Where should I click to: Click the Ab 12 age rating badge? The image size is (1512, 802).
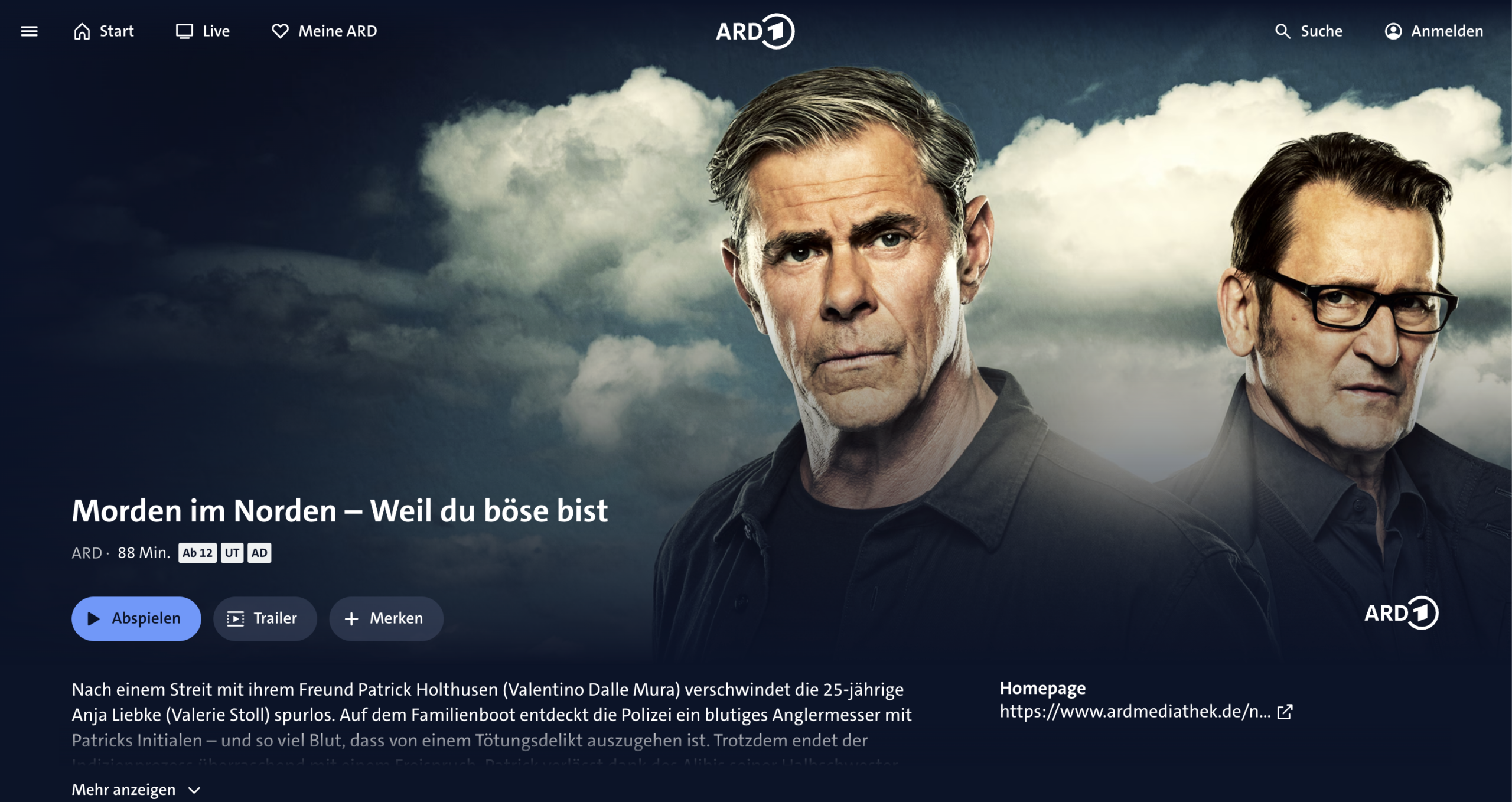(x=197, y=553)
